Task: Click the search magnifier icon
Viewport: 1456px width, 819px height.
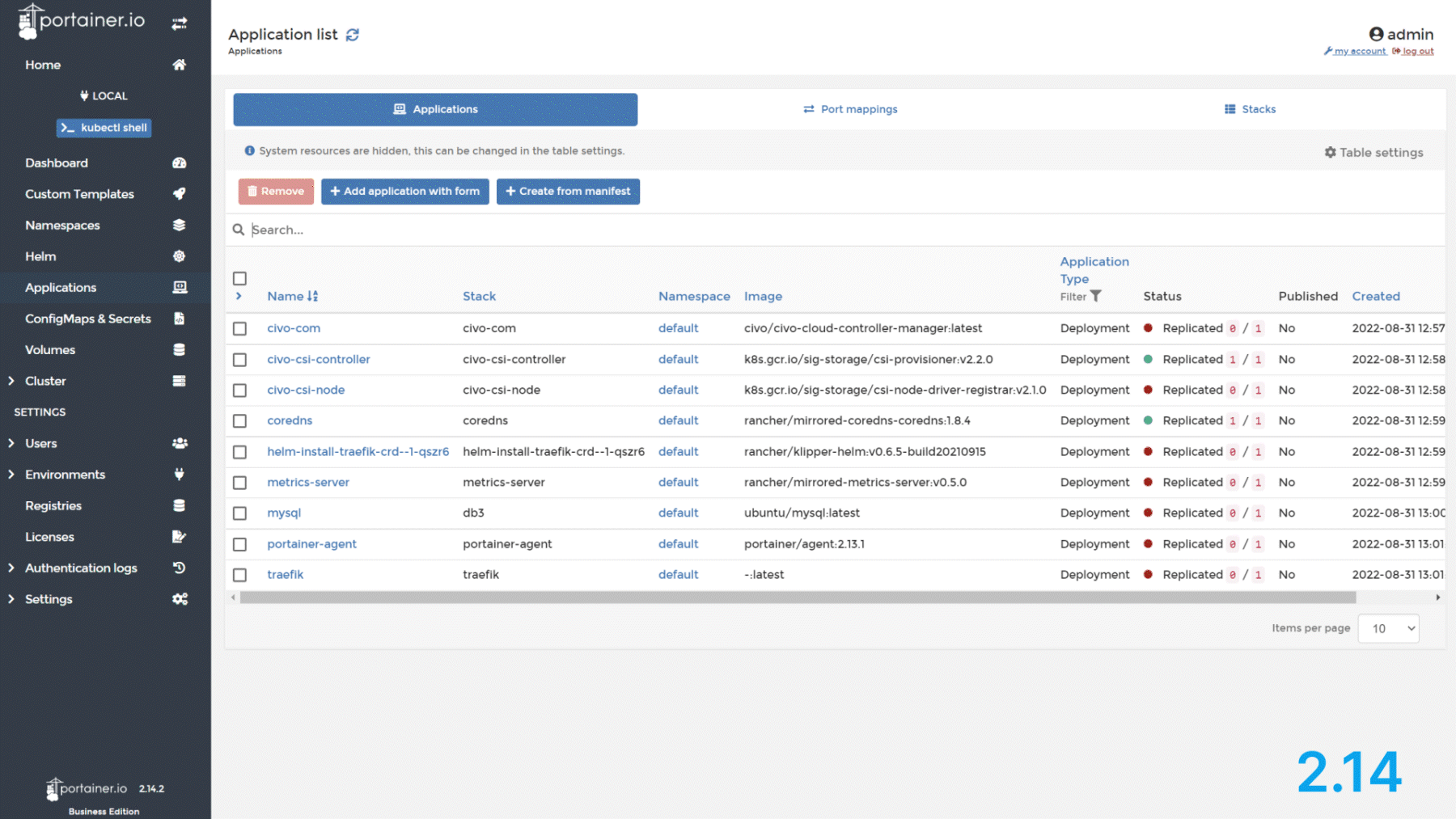Action: click(x=239, y=230)
